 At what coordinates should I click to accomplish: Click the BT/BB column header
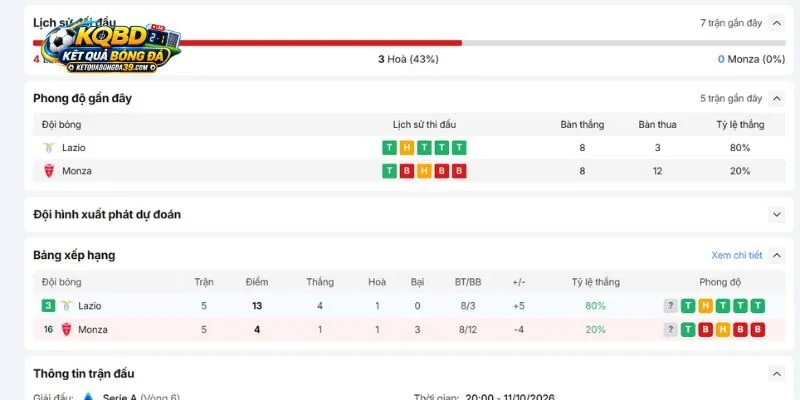[x=468, y=282]
